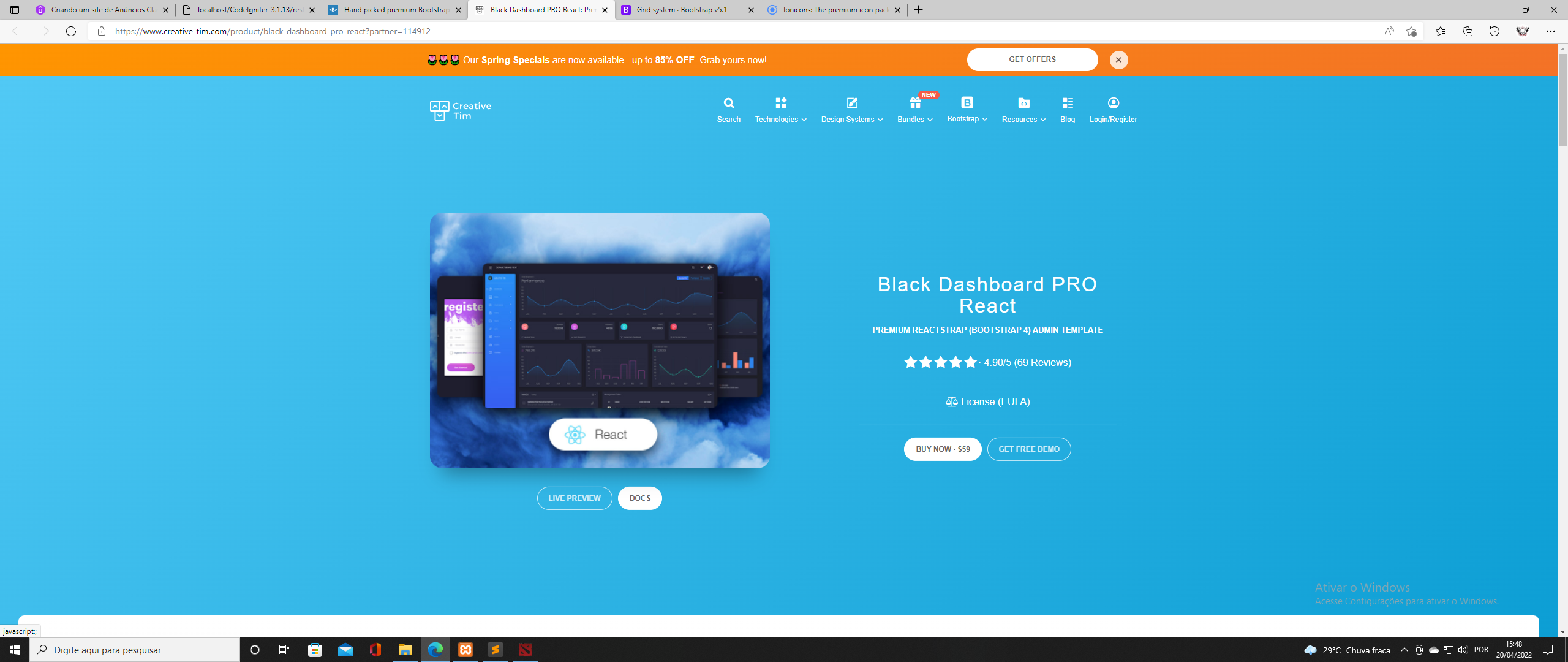The image size is (1568, 662).
Task: Open File Explorer from the taskbar
Action: 405,650
